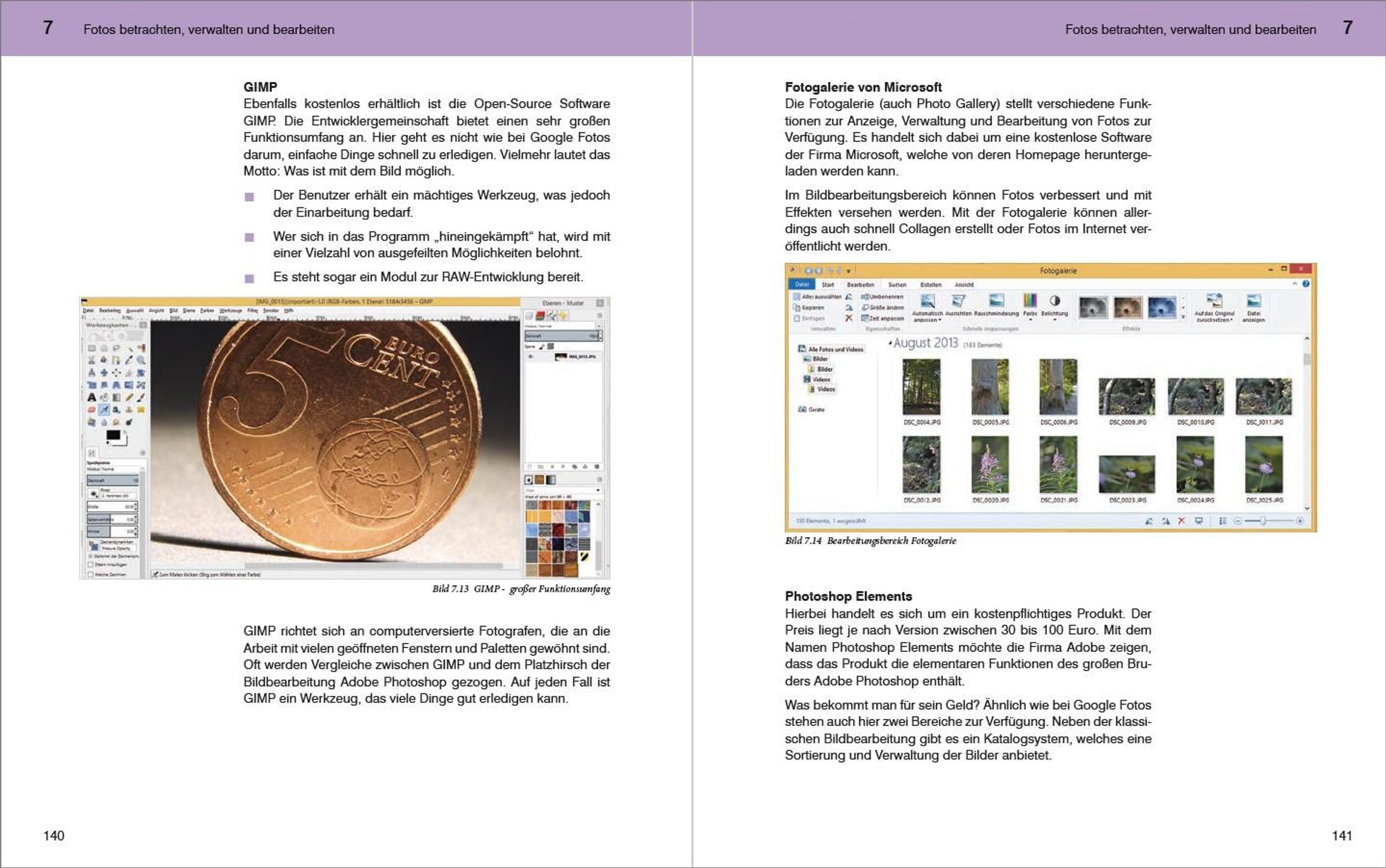Enable the Zittern hinzufügen checkbox
The width and height of the screenshot is (1386, 868).
pos(91,564)
